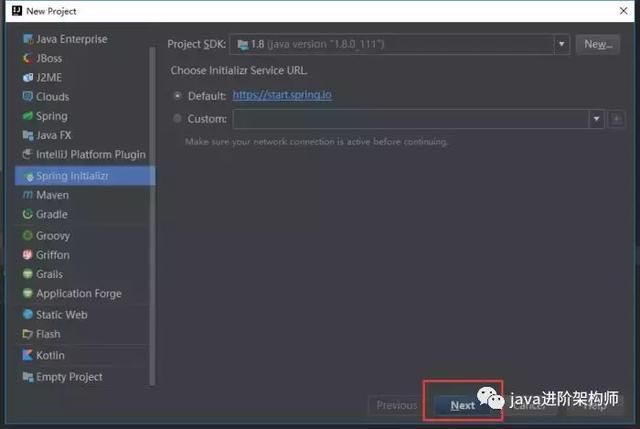Open the Project SDK dropdown arrow
This screenshot has width=640, height=429.
[x=562, y=44]
